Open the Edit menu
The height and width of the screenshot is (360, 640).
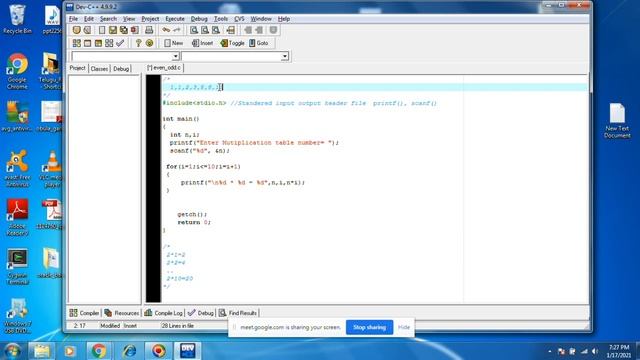click(89, 19)
